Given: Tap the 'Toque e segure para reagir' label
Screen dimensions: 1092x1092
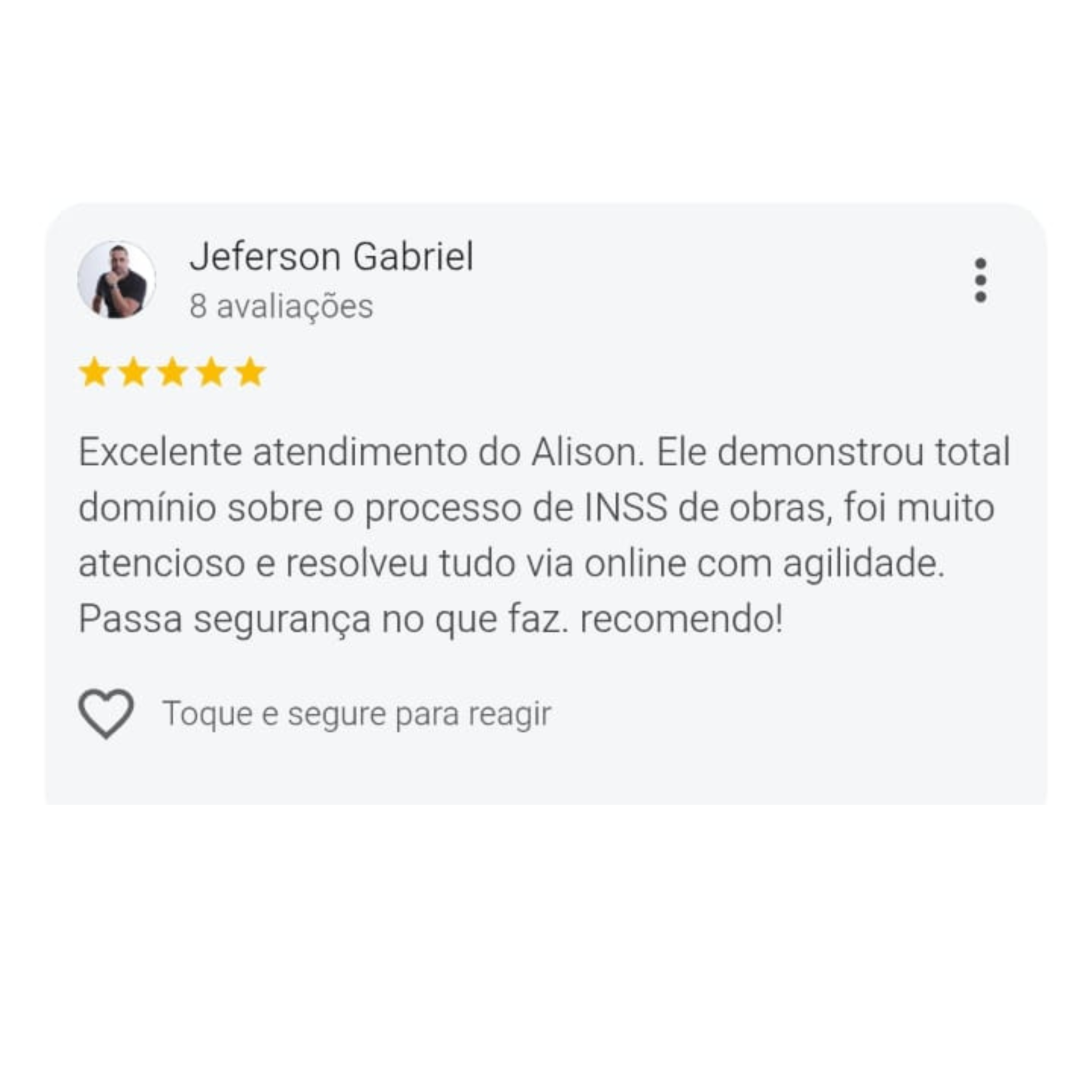Looking at the screenshot, I should (x=357, y=714).
